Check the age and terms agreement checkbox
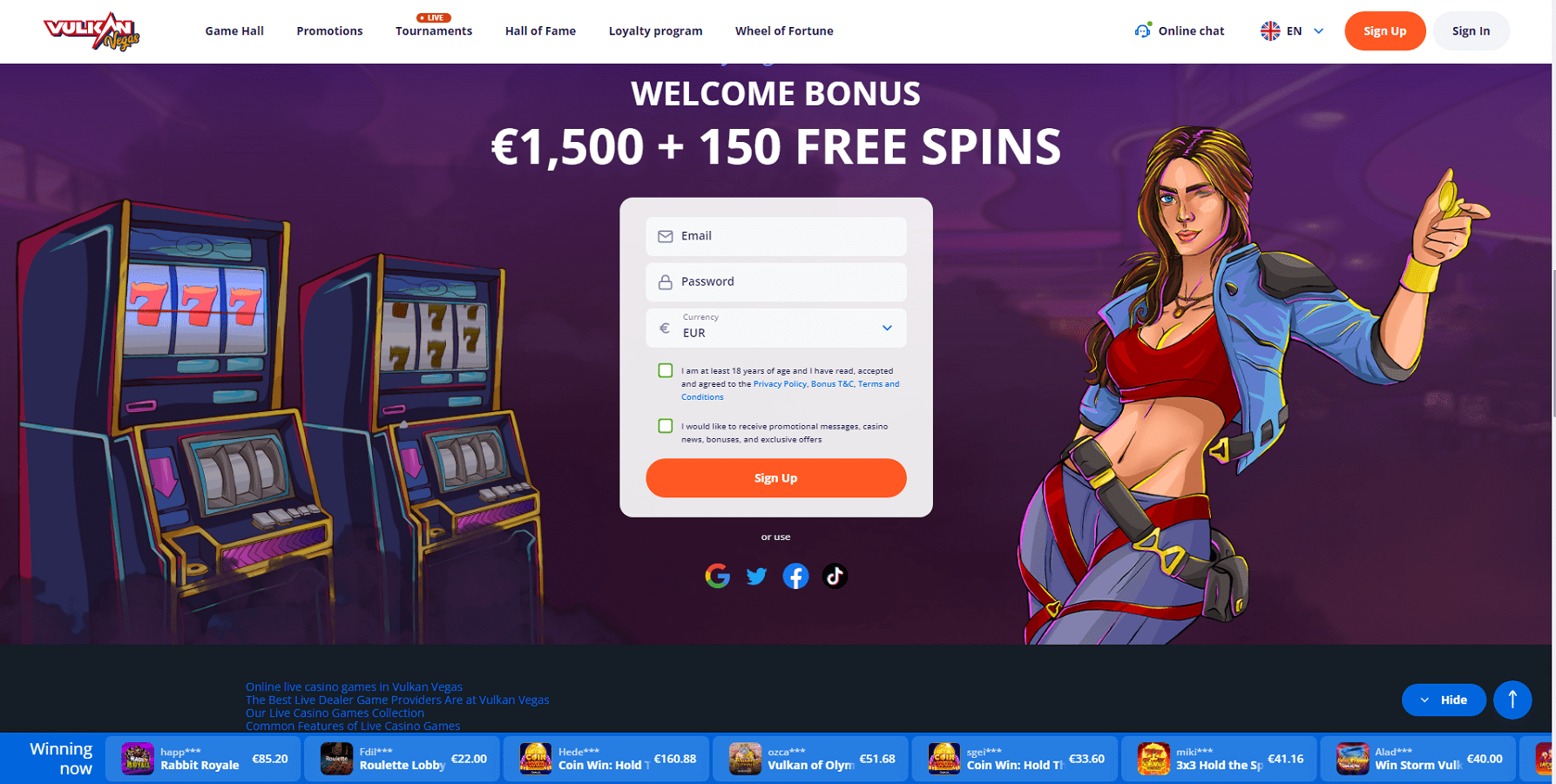1556x784 pixels. (x=666, y=370)
